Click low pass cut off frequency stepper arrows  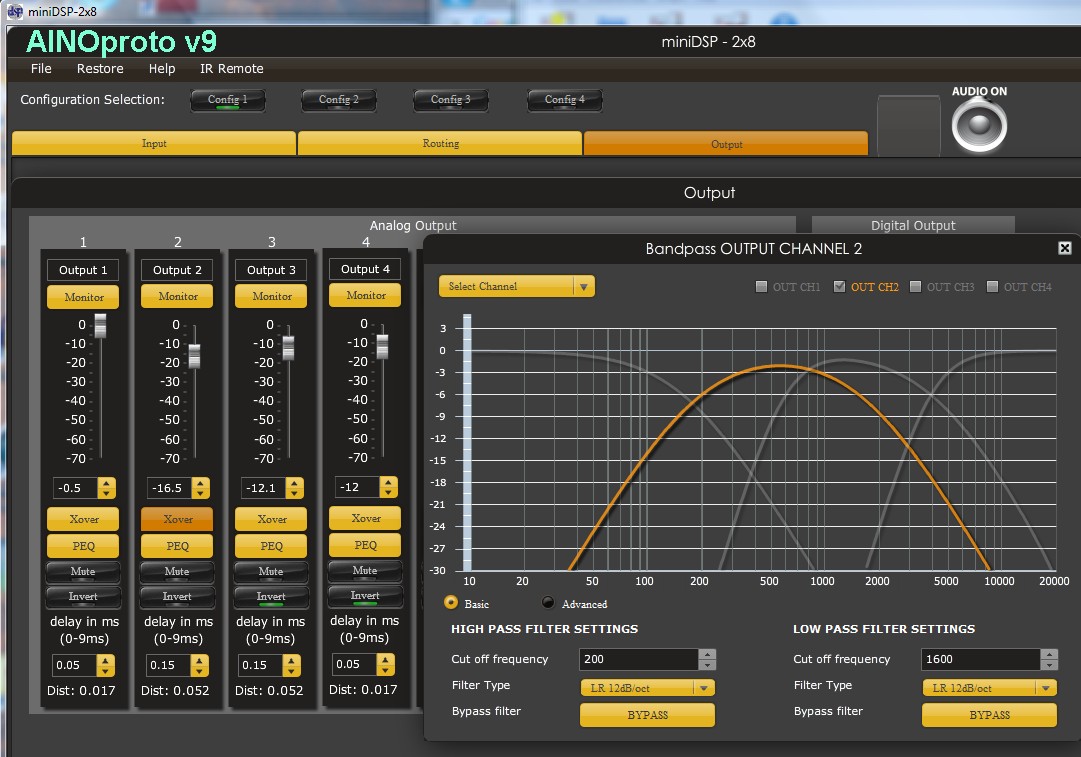1049,659
